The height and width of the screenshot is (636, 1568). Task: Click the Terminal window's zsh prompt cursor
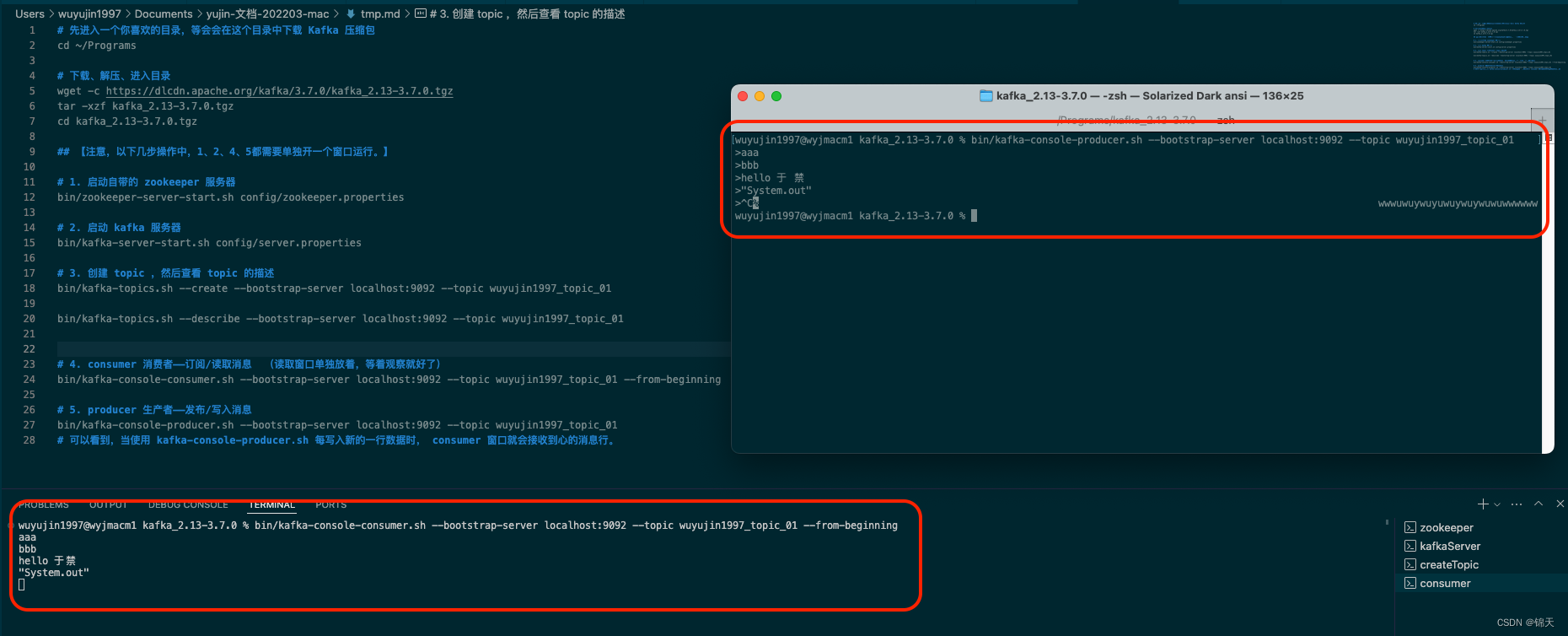[974, 216]
